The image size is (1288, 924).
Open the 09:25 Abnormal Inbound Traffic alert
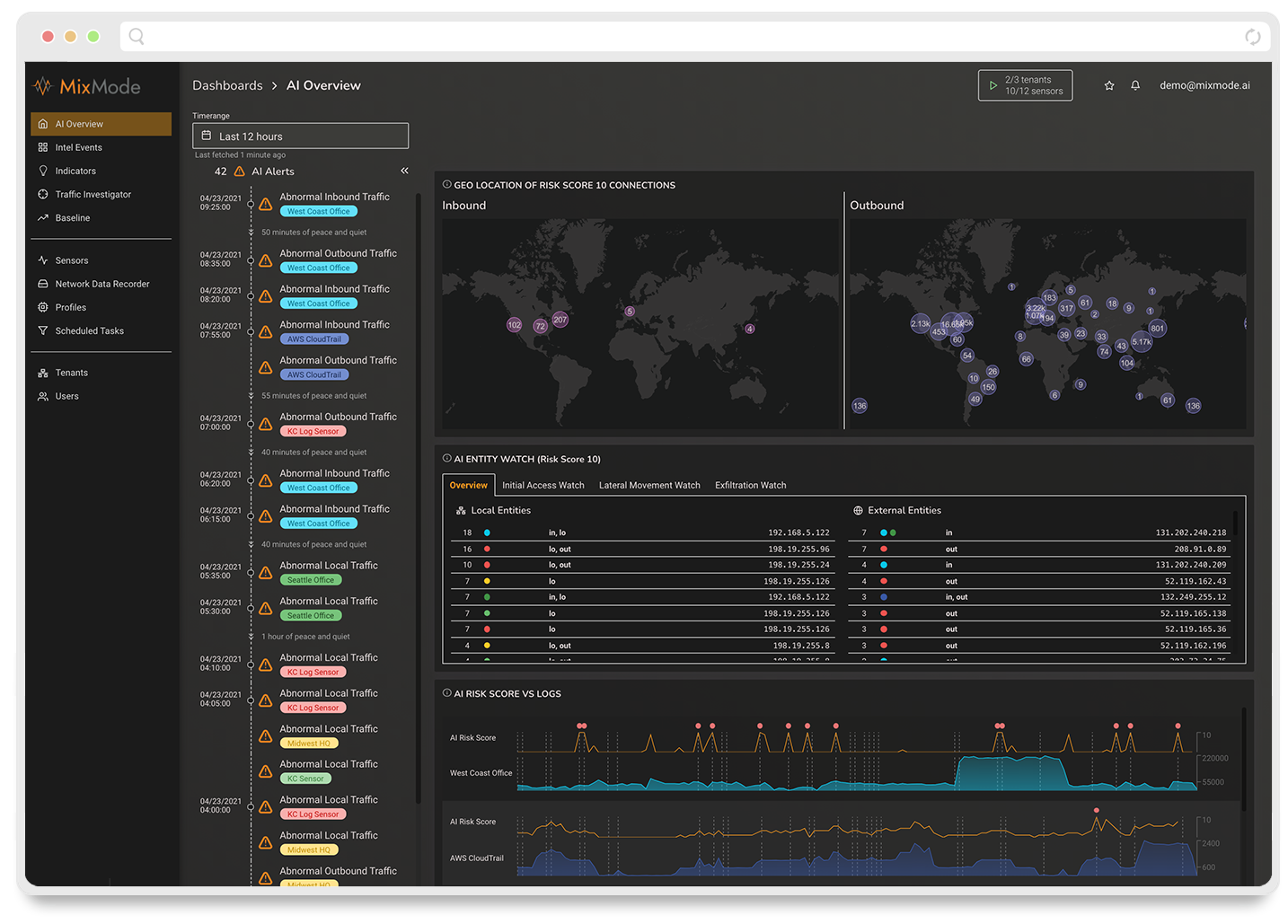(334, 197)
